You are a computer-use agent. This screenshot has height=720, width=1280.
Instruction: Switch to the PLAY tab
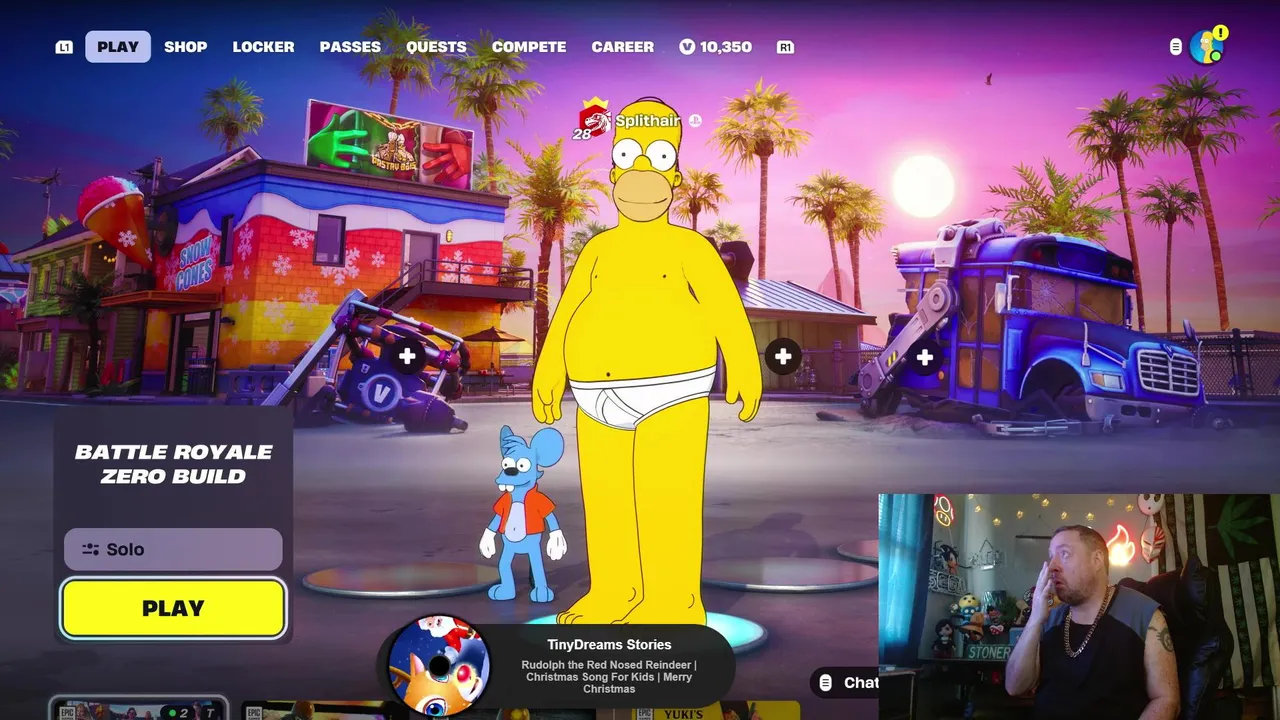[x=118, y=47]
